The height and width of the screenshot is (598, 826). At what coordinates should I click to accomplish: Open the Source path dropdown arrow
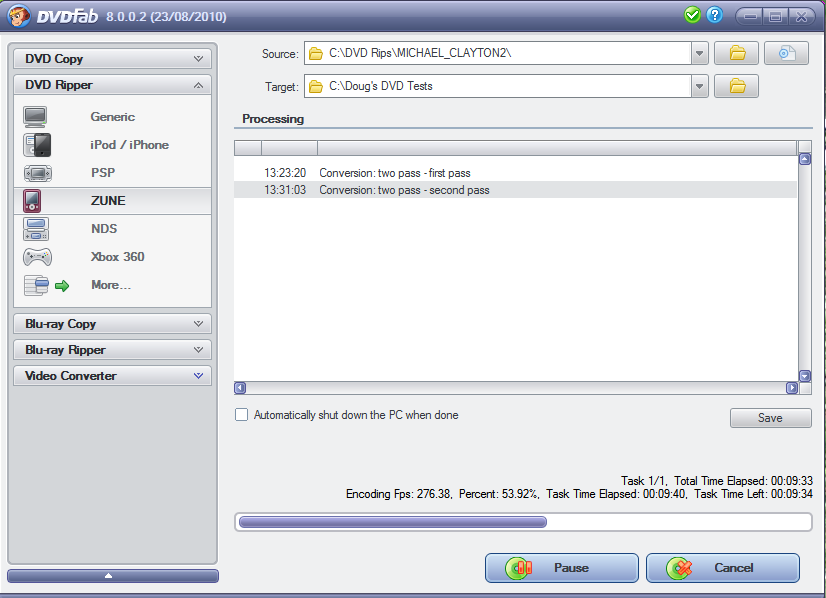point(700,53)
